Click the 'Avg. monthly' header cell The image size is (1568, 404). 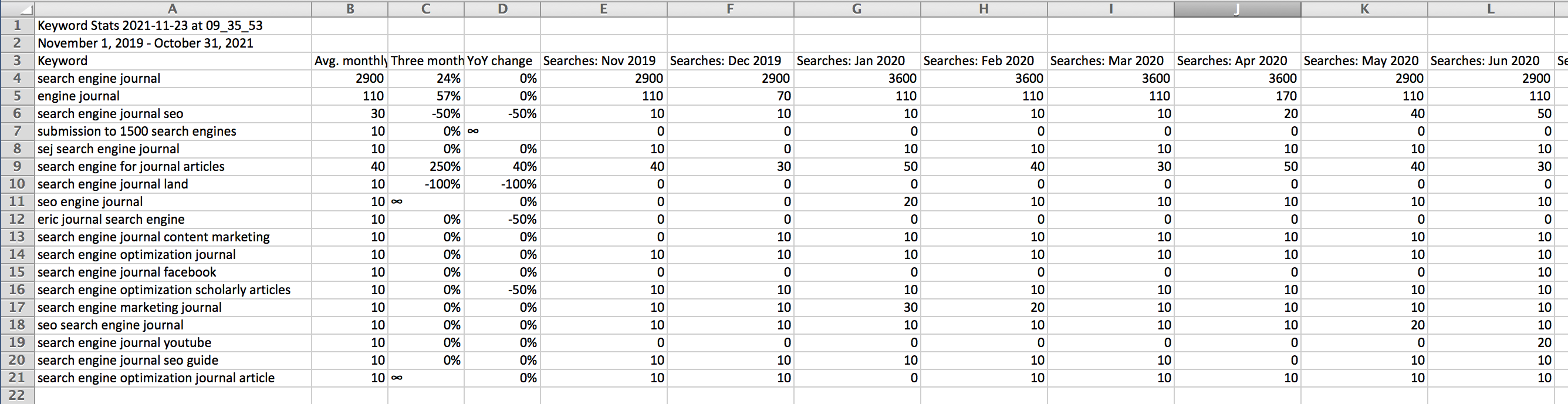point(349,61)
